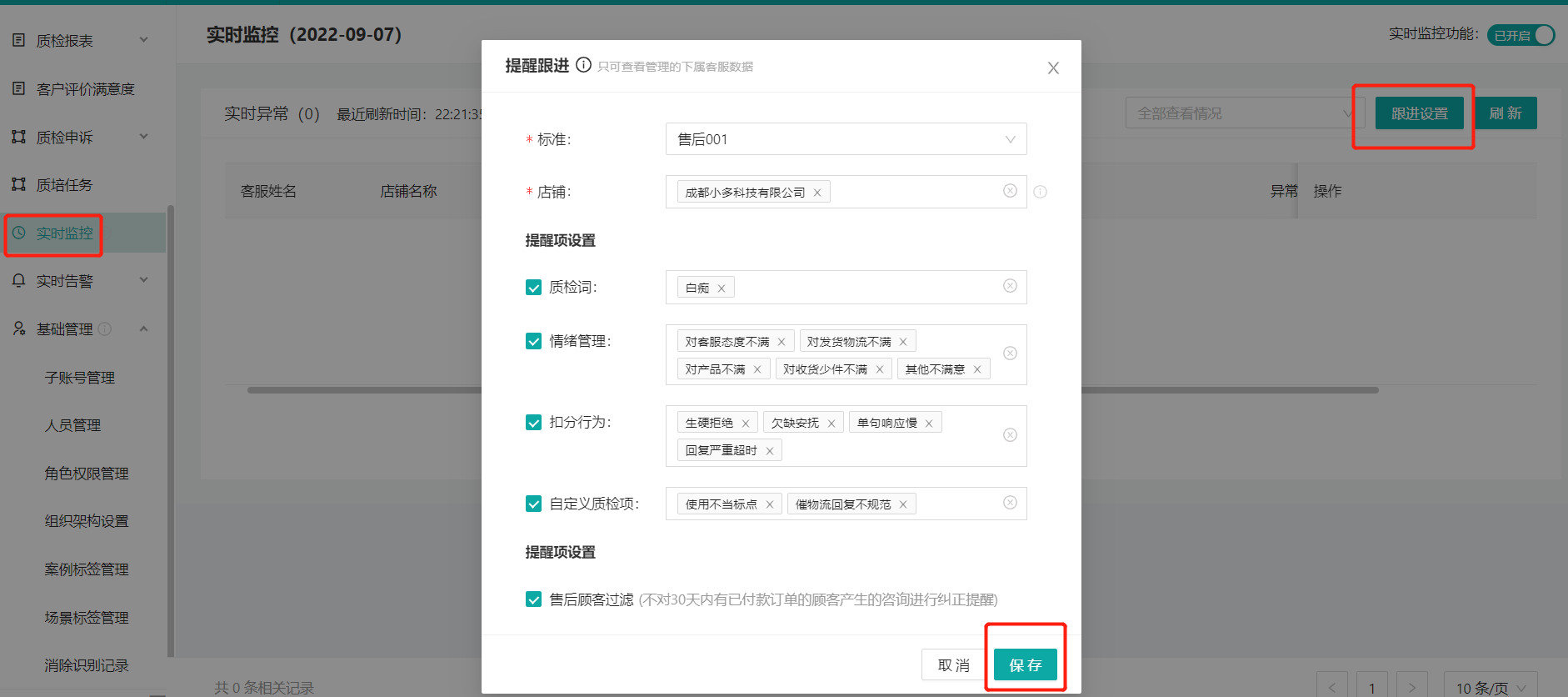Viewport: 1568px width, 697px height.
Task: Remove the 对发货物流不满 tag
Action: click(x=903, y=342)
